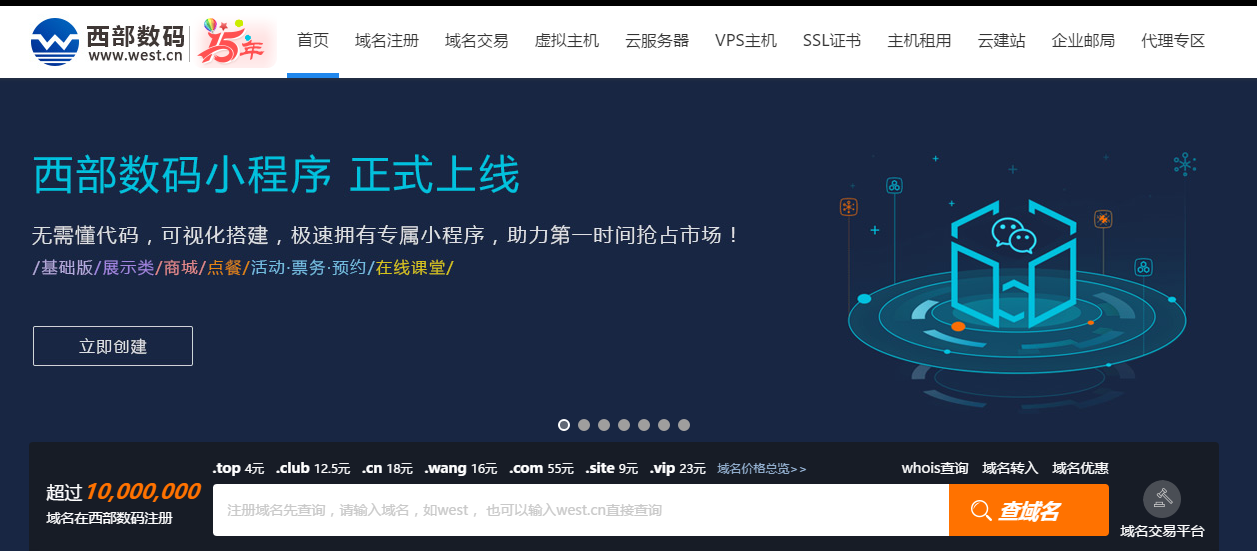Go to the 首页 tab

[x=313, y=41]
